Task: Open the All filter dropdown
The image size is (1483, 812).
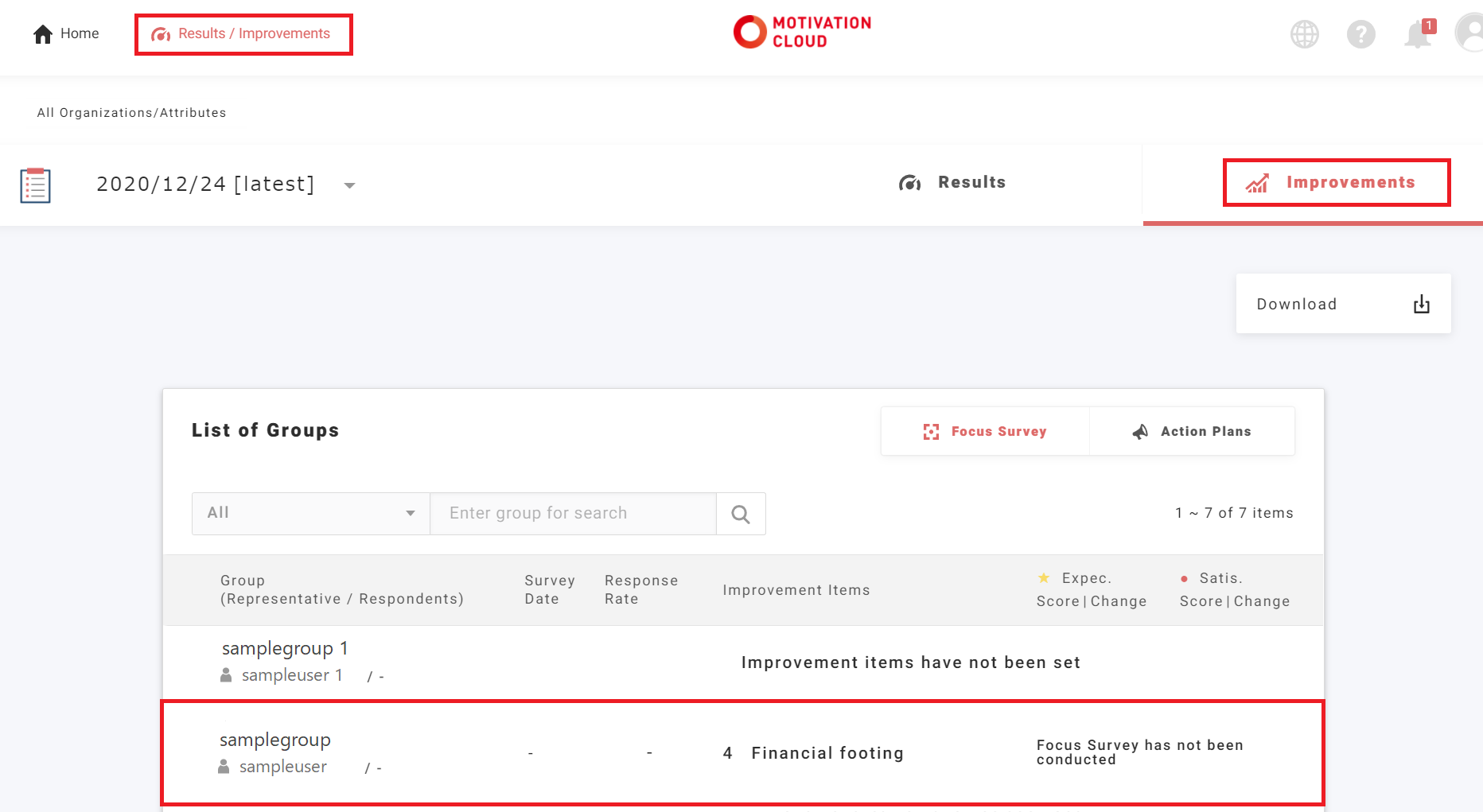Action: [x=310, y=514]
